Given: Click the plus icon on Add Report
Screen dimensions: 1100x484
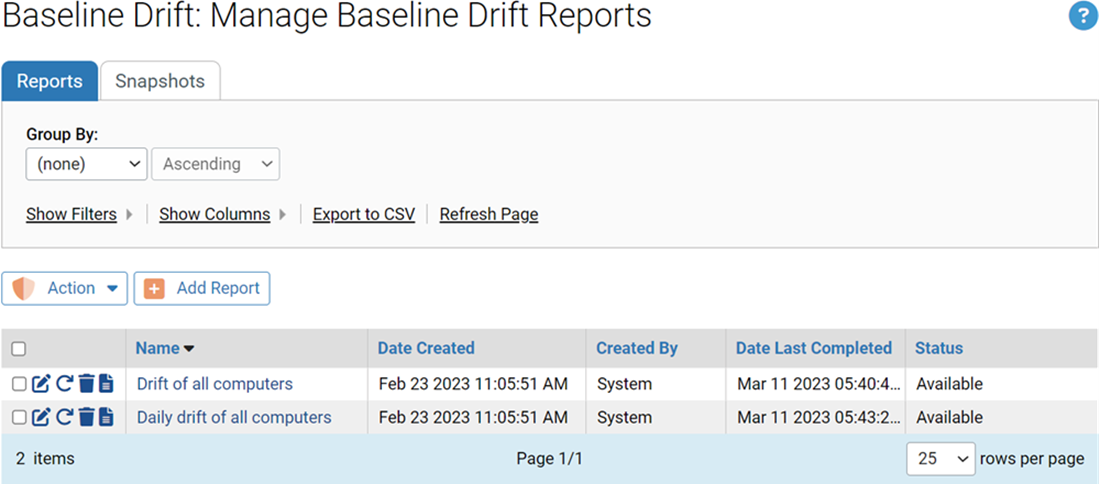Looking at the screenshot, I should [154, 288].
